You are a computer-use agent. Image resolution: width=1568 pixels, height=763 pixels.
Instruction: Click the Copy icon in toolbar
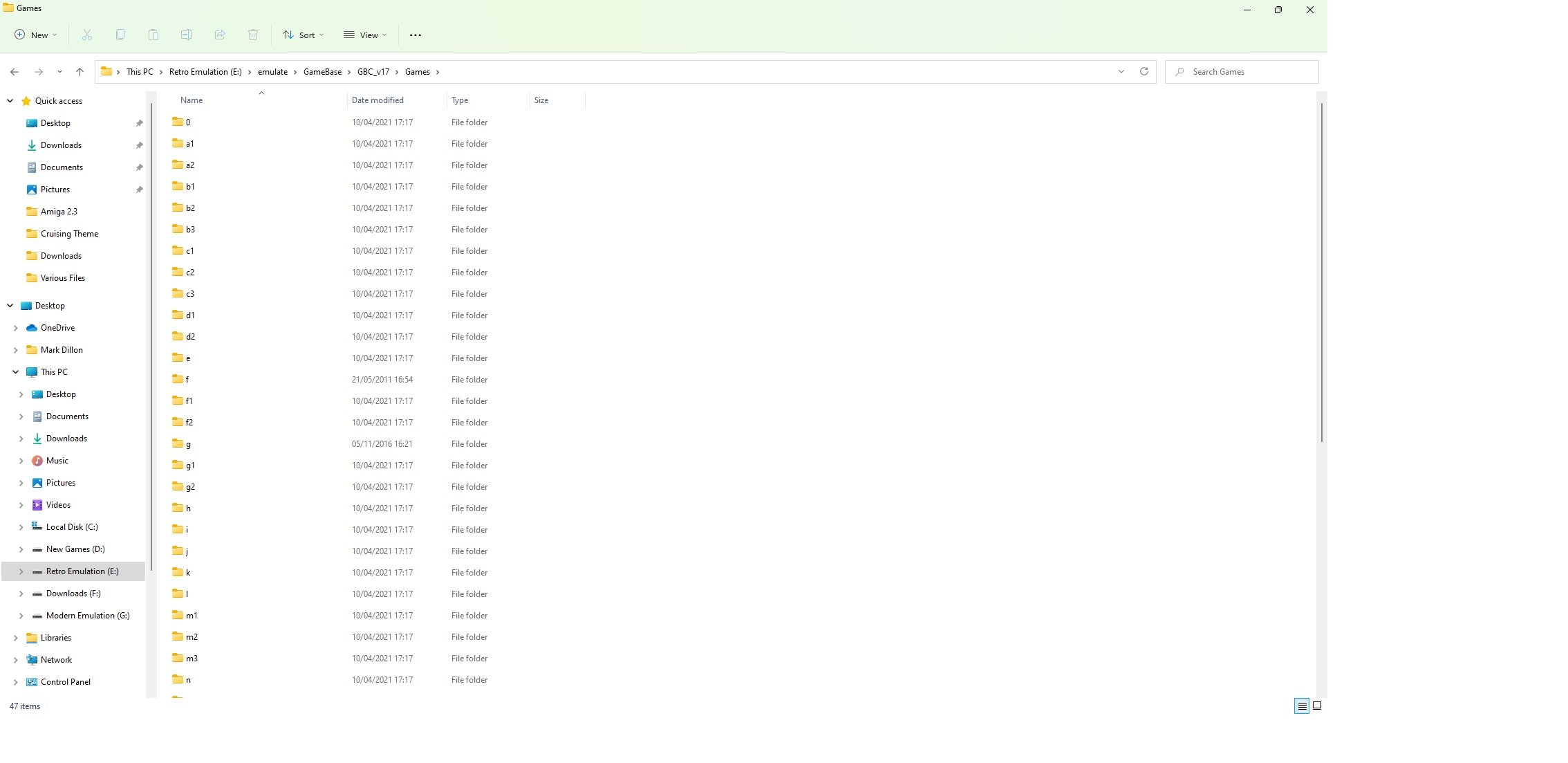click(120, 35)
